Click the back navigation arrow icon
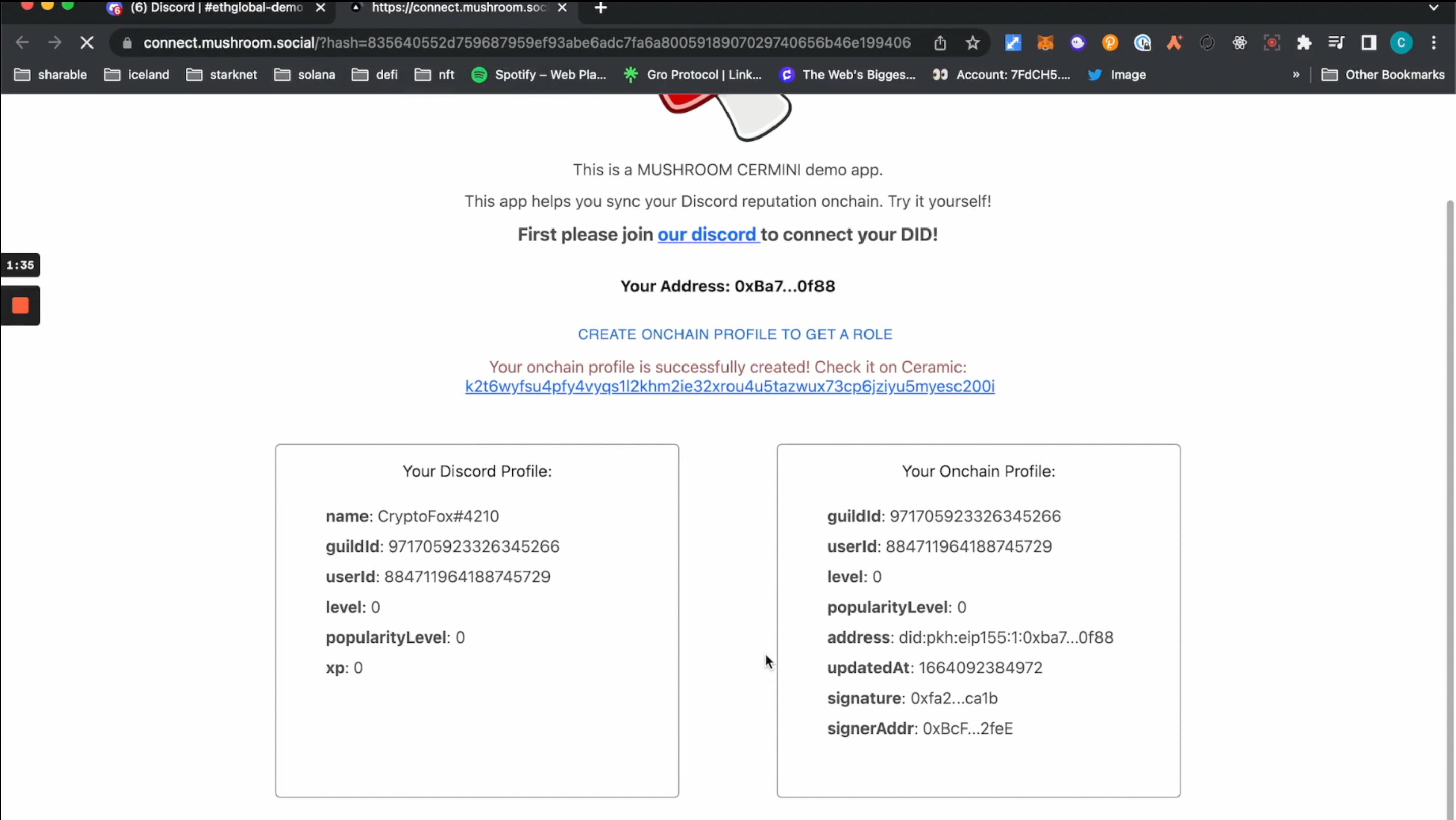Screen dimensions: 1456x820 [23, 42]
